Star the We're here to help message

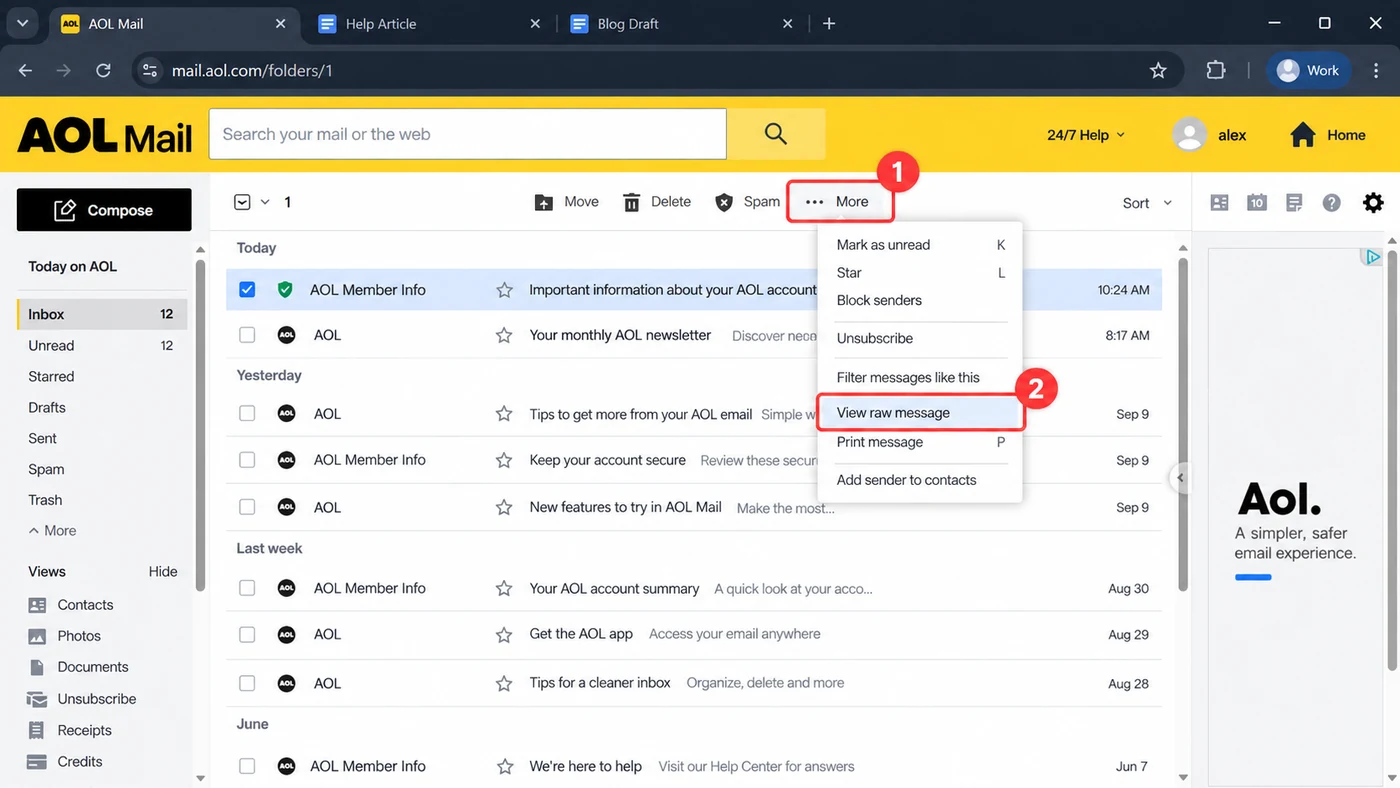click(504, 766)
